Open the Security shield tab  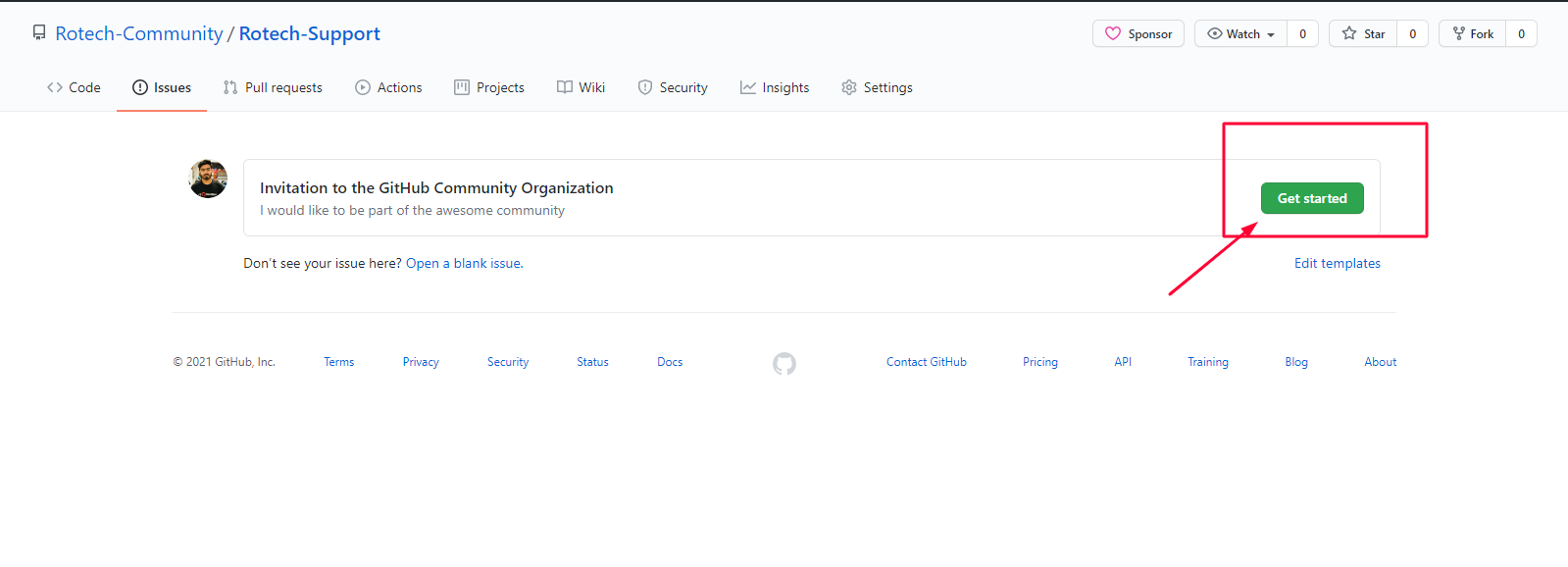[673, 87]
